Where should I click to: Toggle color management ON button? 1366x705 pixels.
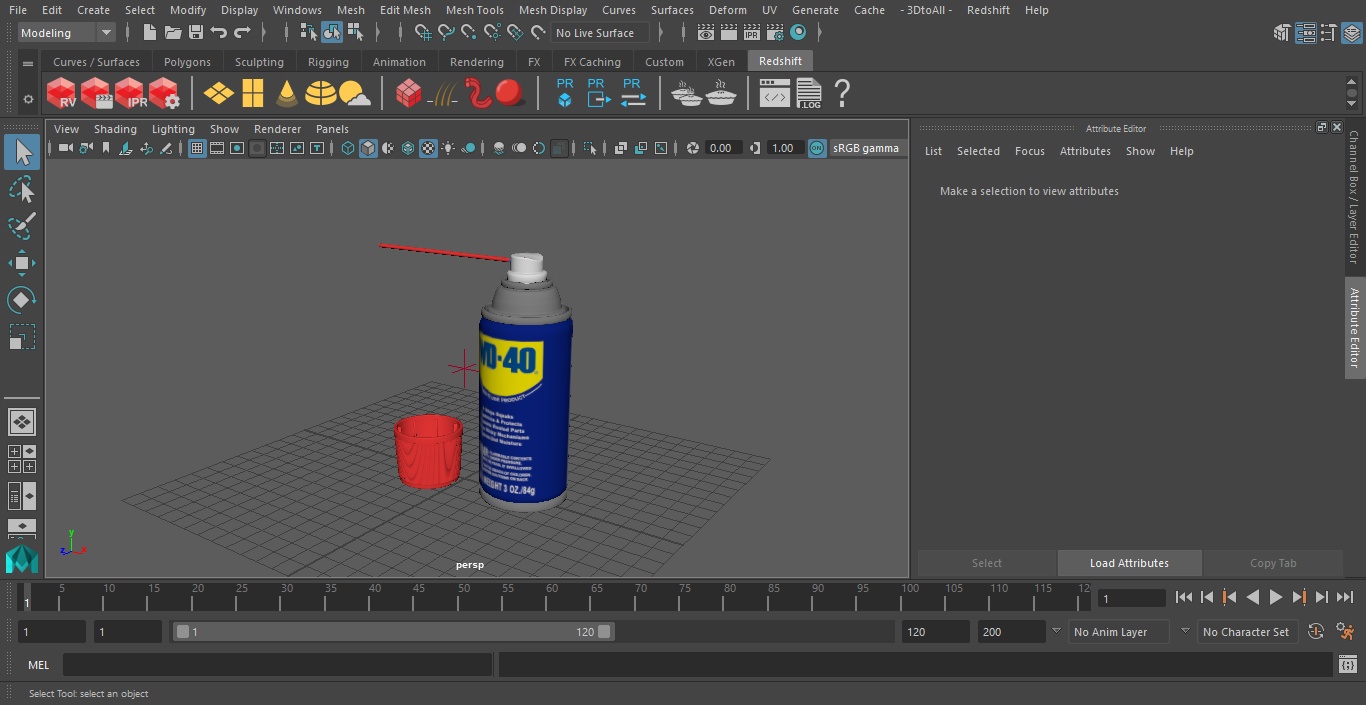817,148
